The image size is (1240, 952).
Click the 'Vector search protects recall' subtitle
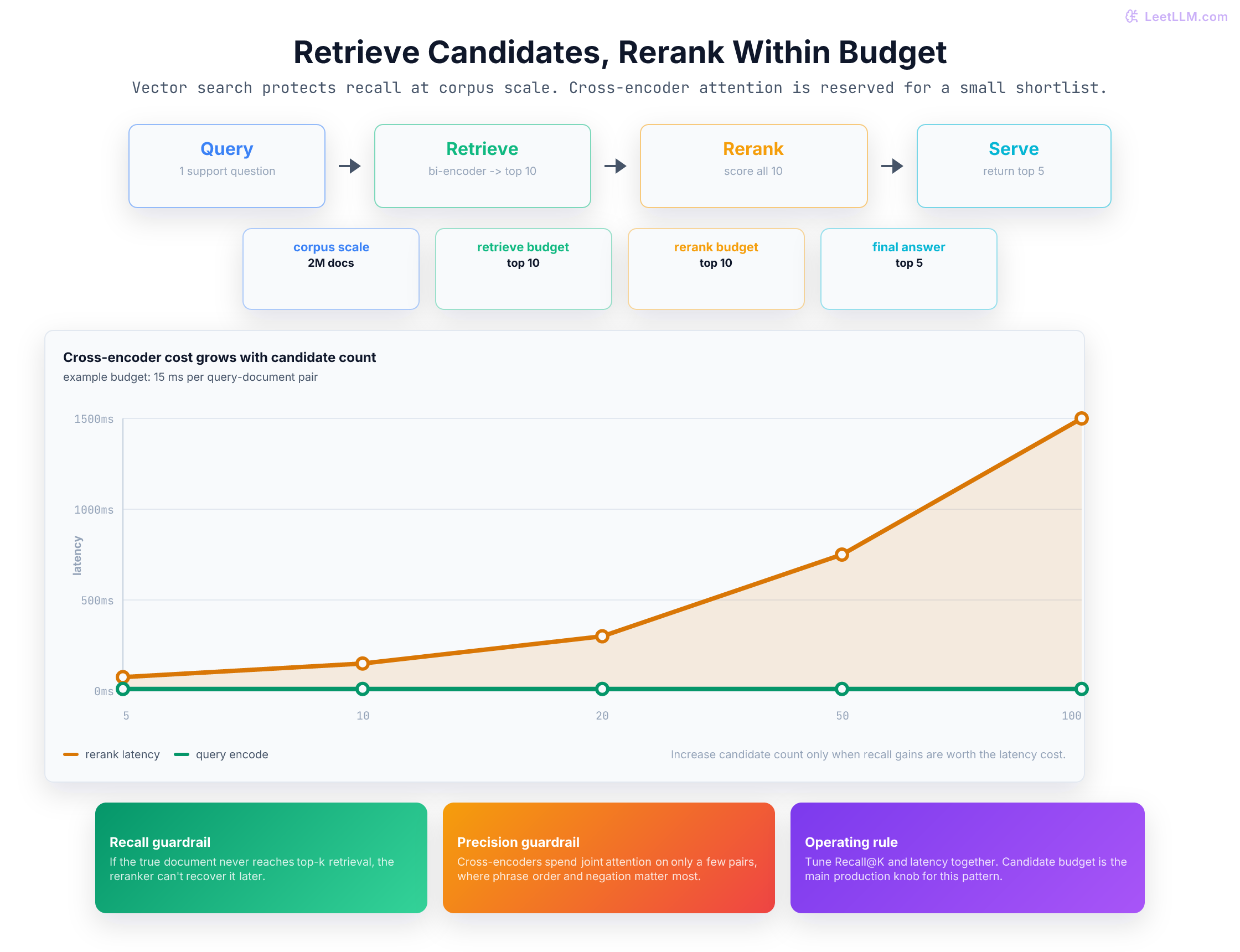(620, 88)
